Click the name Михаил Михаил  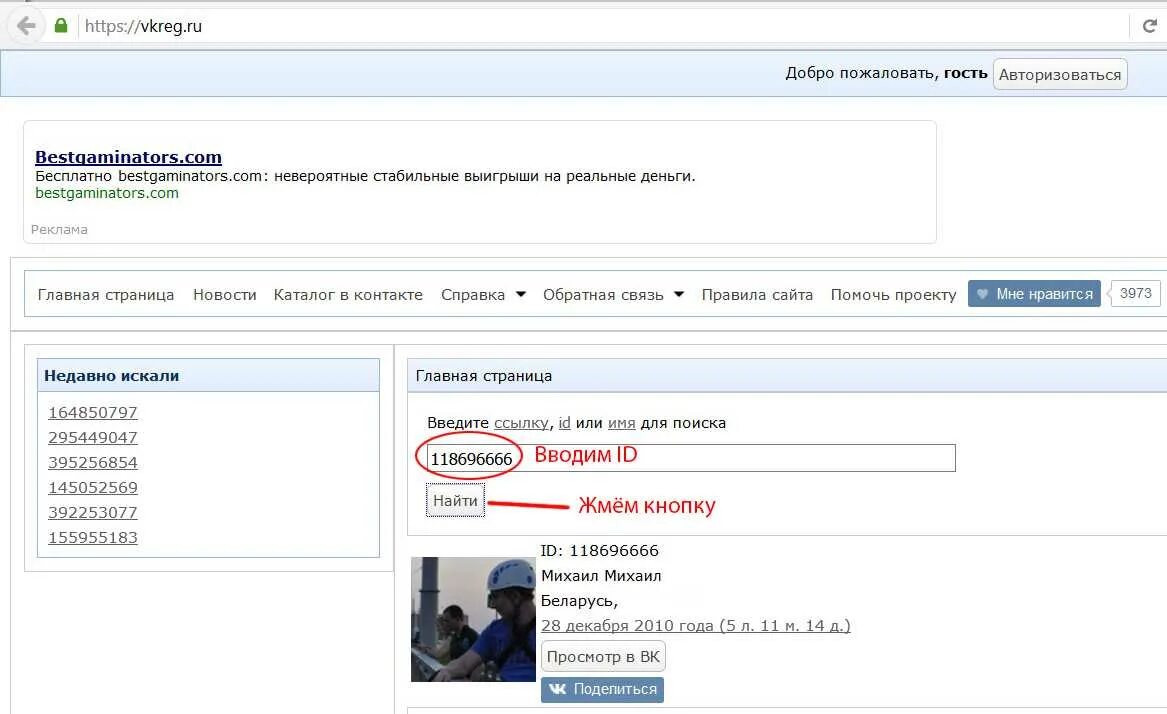click(x=601, y=576)
